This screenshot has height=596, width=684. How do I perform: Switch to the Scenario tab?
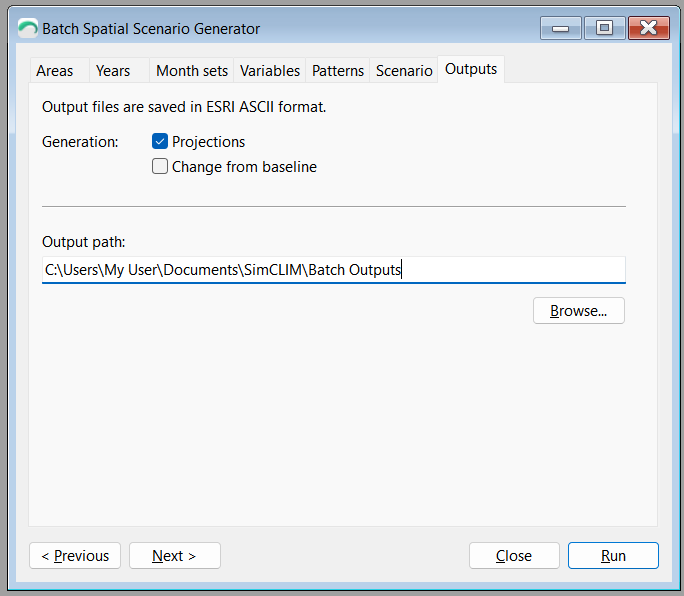pyautogui.click(x=404, y=71)
